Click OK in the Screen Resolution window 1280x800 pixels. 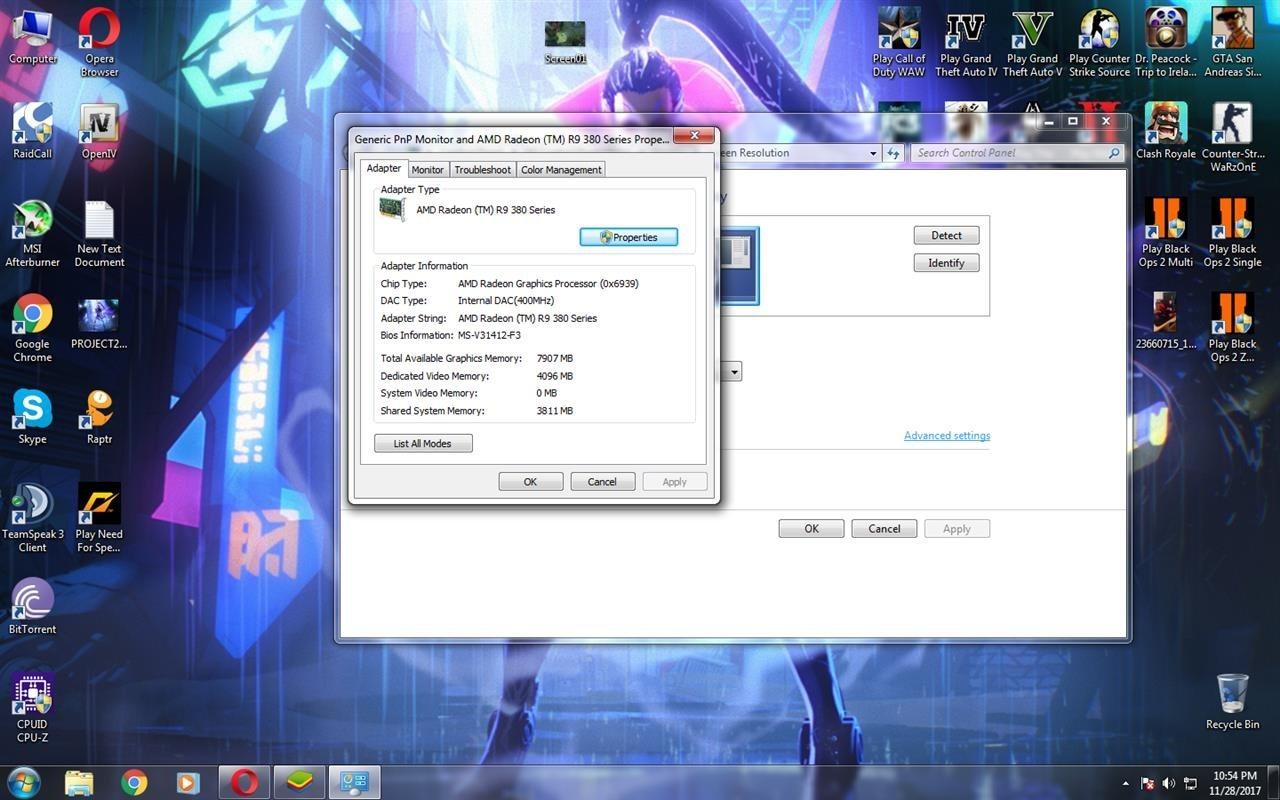(x=811, y=529)
